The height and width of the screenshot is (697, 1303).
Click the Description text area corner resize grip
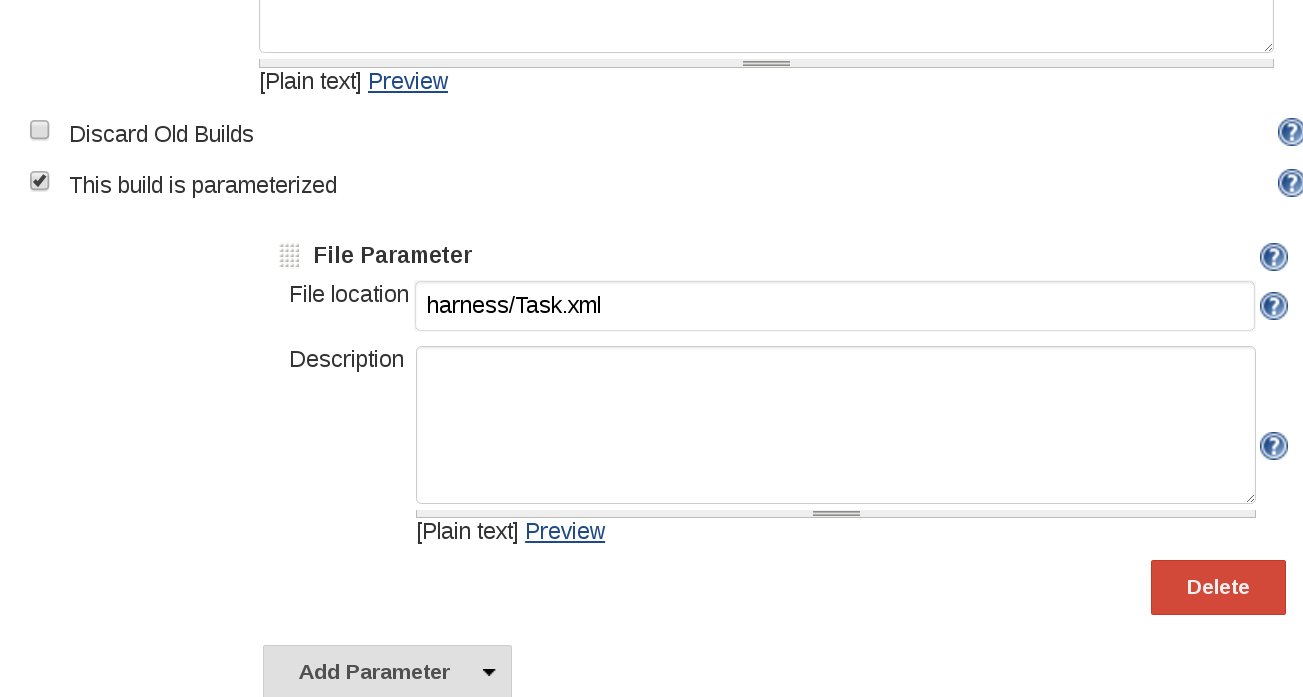(1249, 497)
